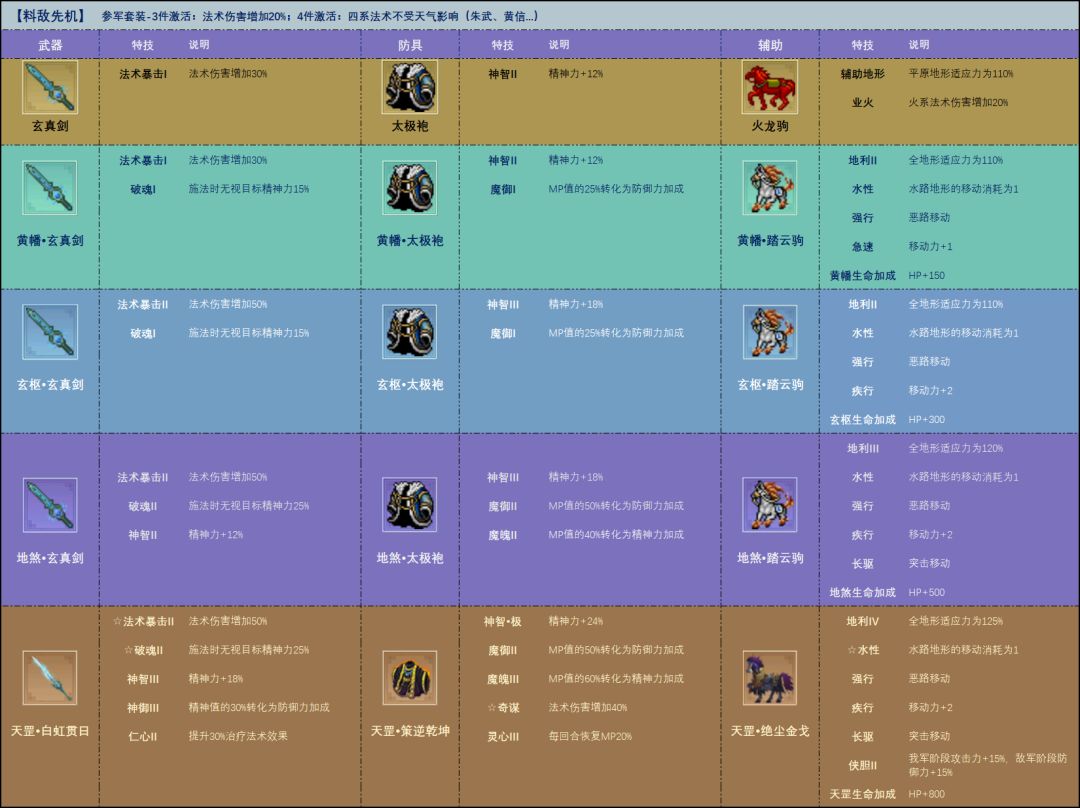
Task: Select the 玄枢•踏云驹 mount icon
Action: pos(770,332)
